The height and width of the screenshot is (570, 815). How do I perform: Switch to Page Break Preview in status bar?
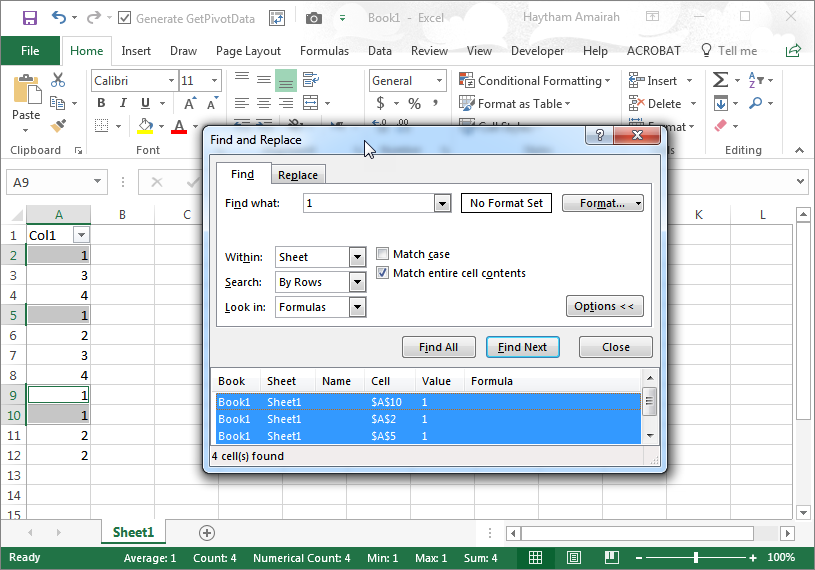coord(612,558)
